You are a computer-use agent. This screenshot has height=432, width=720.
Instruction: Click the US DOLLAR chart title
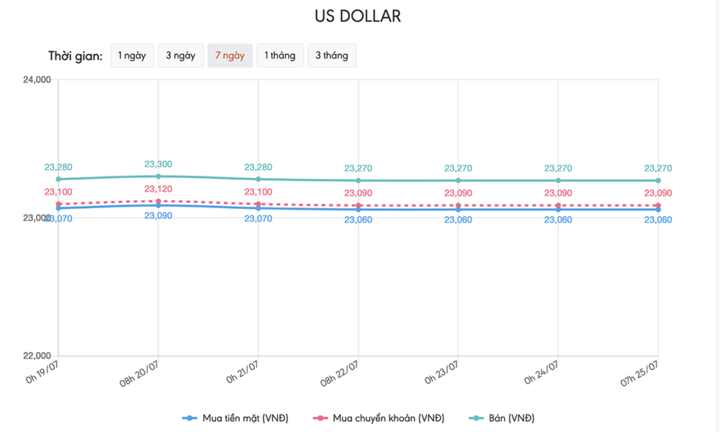pos(358,17)
